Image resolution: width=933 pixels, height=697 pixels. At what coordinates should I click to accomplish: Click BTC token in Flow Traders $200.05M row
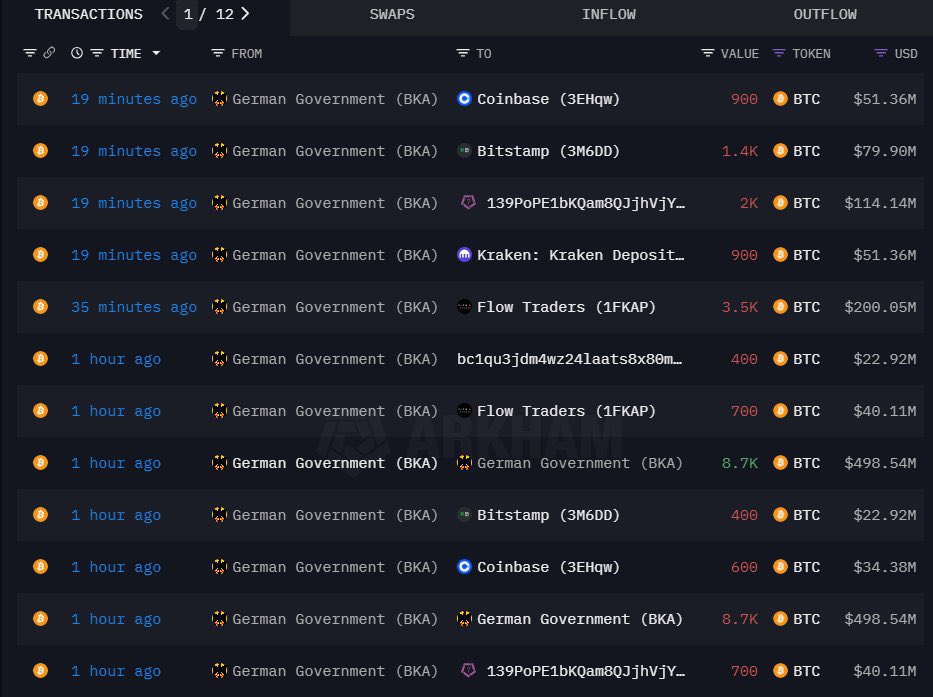(806, 307)
